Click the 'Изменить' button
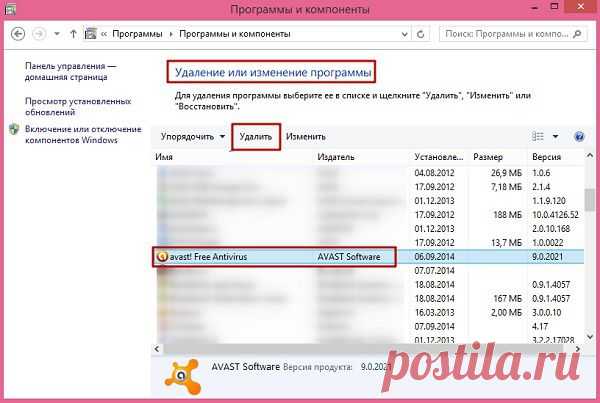The width and height of the screenshot is (600, 403). (306, 137)
